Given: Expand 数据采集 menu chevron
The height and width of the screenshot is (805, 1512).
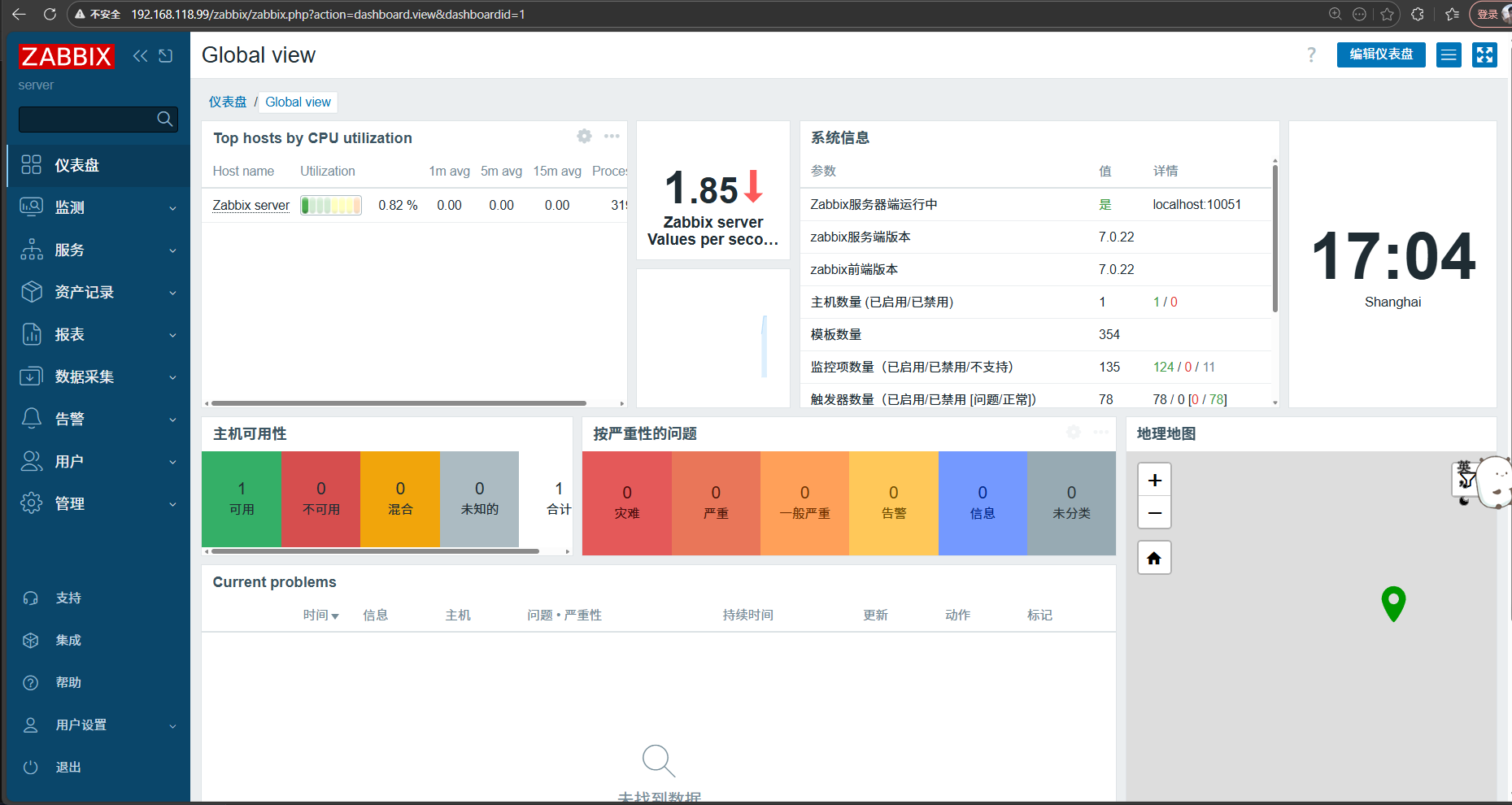Looking at the screenshot, I should pyautogui.click(x=172, y=377).
